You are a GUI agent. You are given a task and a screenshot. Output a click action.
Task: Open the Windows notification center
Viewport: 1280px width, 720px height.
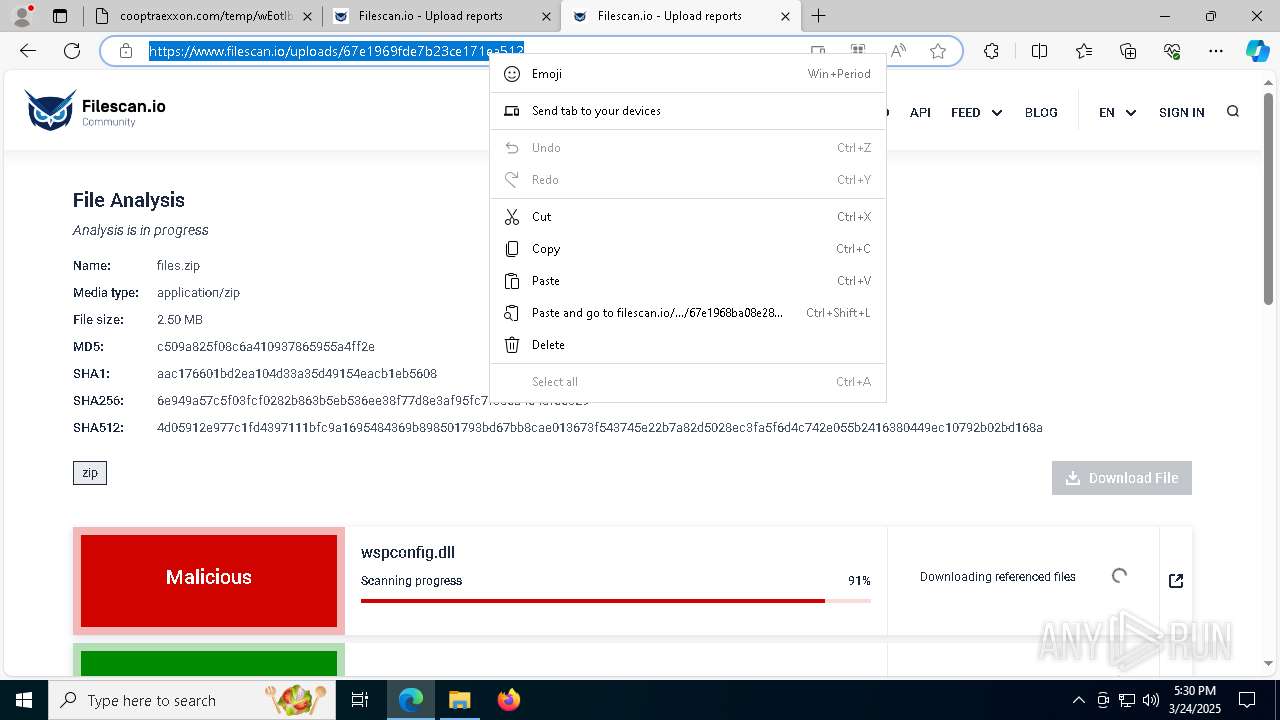pyautogui.click(x=1247, y=700)
